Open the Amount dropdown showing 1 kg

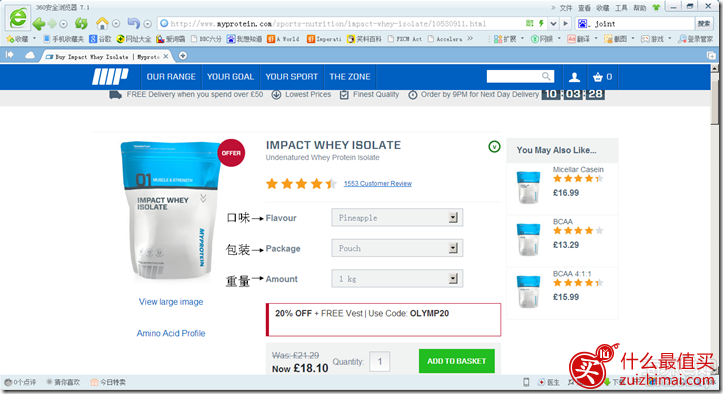click(x=397, y=279)
